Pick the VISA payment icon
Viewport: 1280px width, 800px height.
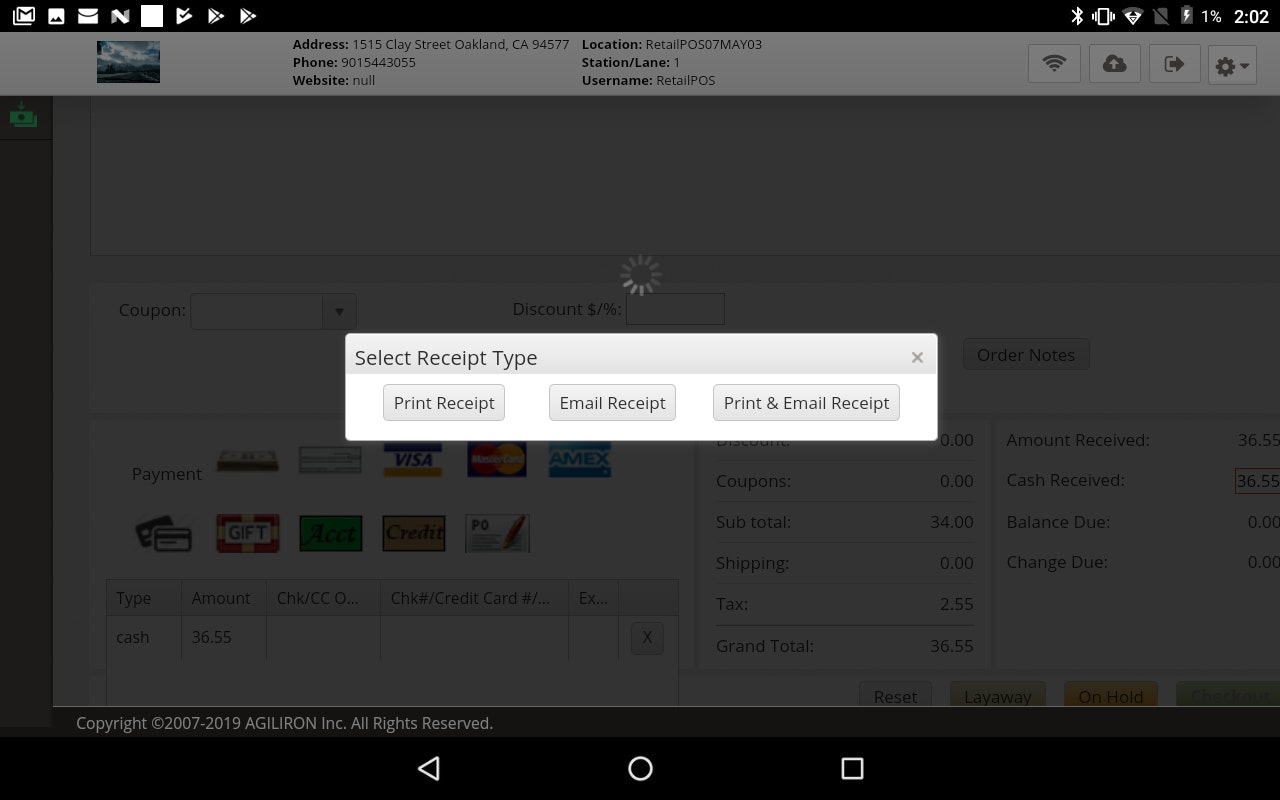pos(413,460)
